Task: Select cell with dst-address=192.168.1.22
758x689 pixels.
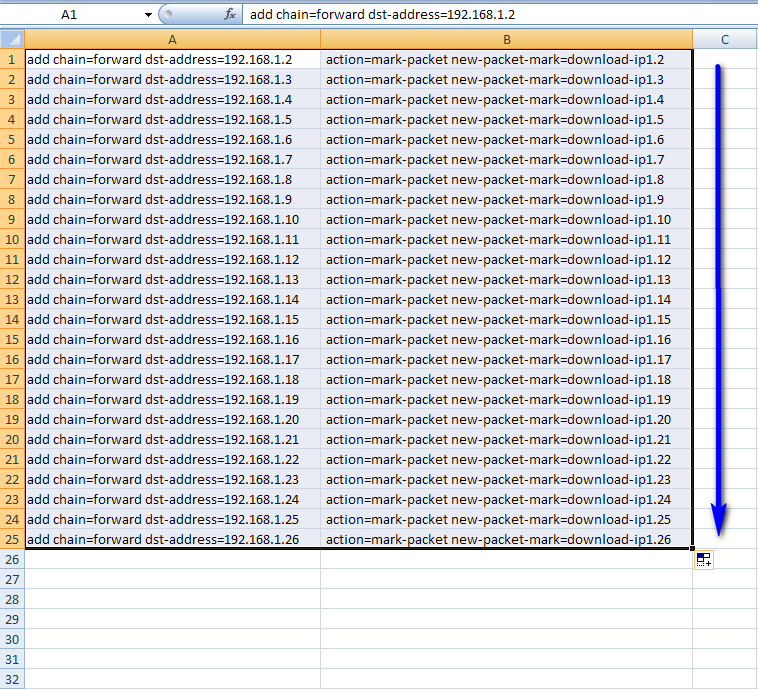Action: click(173, 459)
